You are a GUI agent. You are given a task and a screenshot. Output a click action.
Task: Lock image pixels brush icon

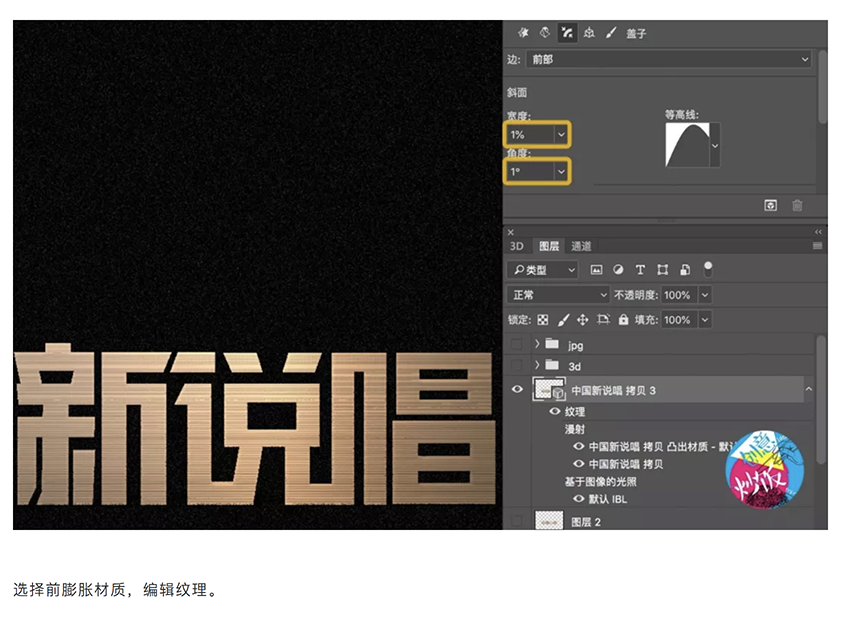[x=563, y=320]
